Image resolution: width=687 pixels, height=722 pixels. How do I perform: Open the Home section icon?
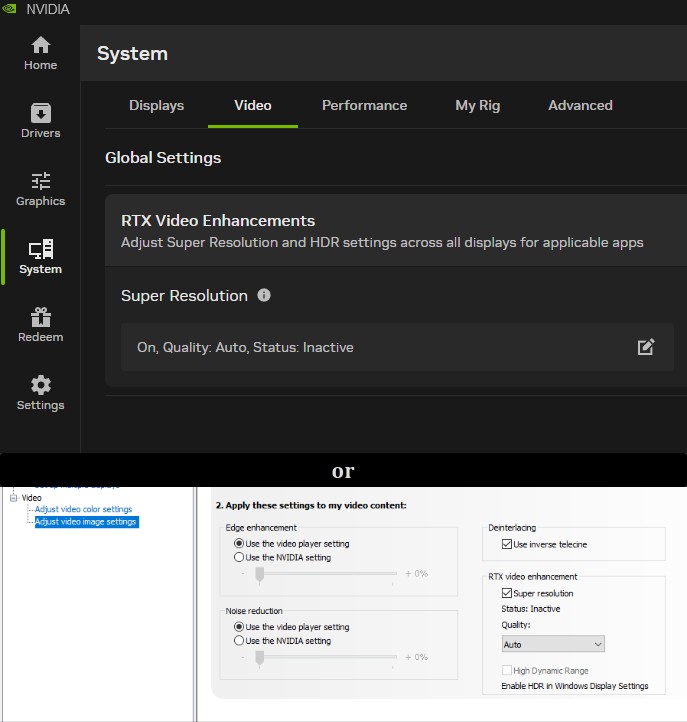coord(41,45)
